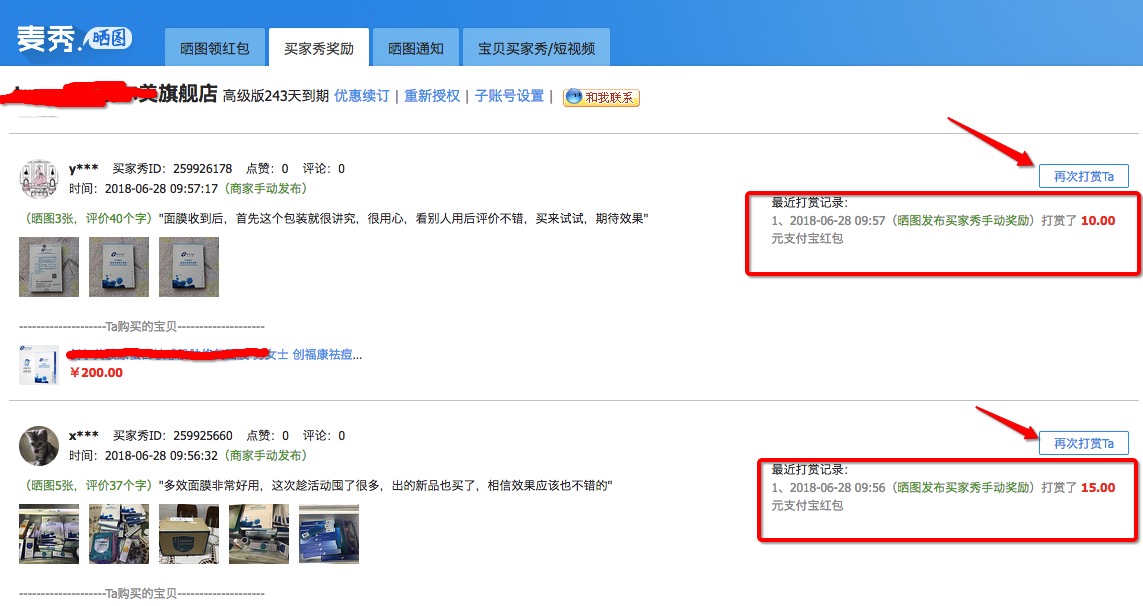Open the product link ending 创福康祛痘
Viewport: 1143px width, 606px height.
[215, 354]
